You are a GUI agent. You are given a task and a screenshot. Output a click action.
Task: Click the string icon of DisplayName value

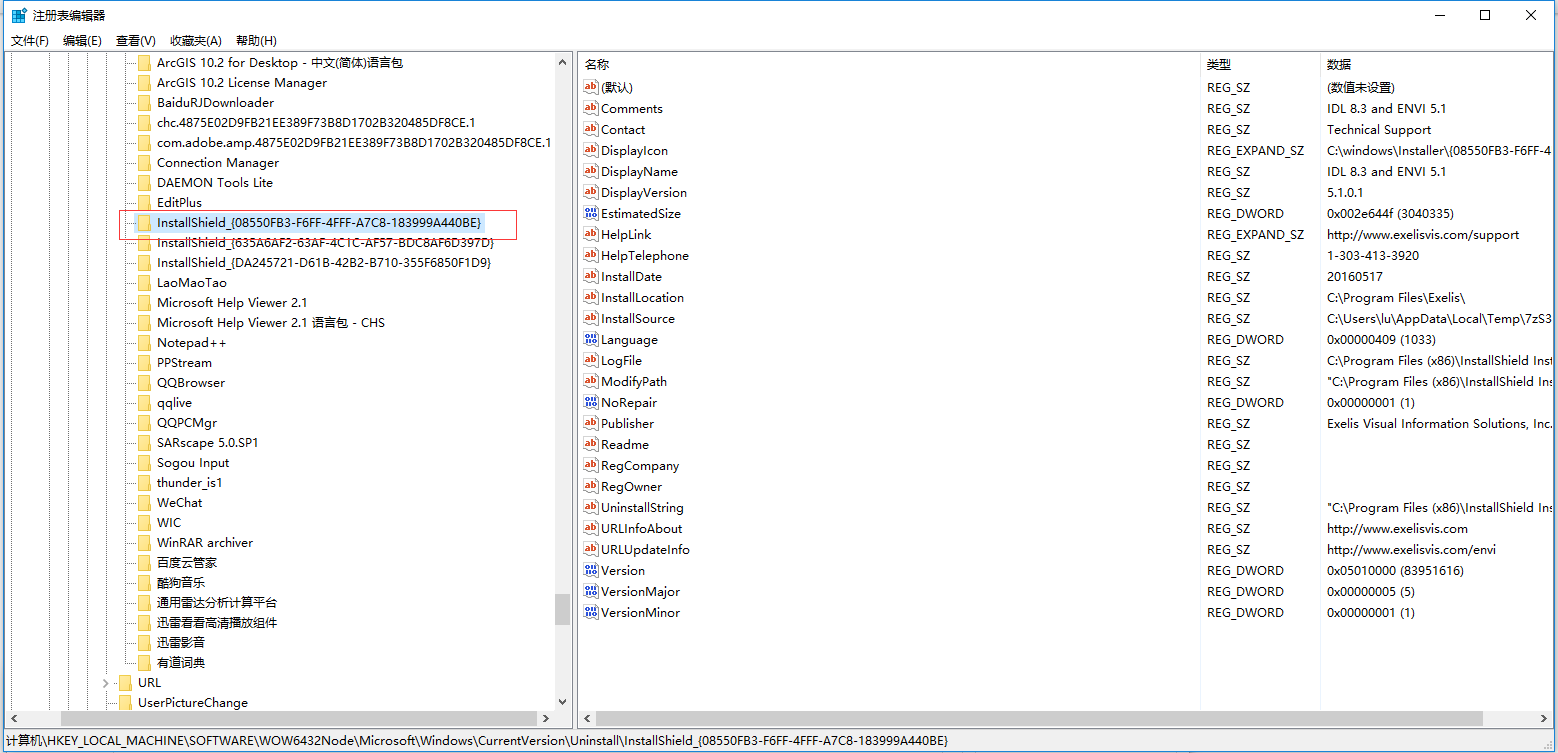[x=590, y=171]
